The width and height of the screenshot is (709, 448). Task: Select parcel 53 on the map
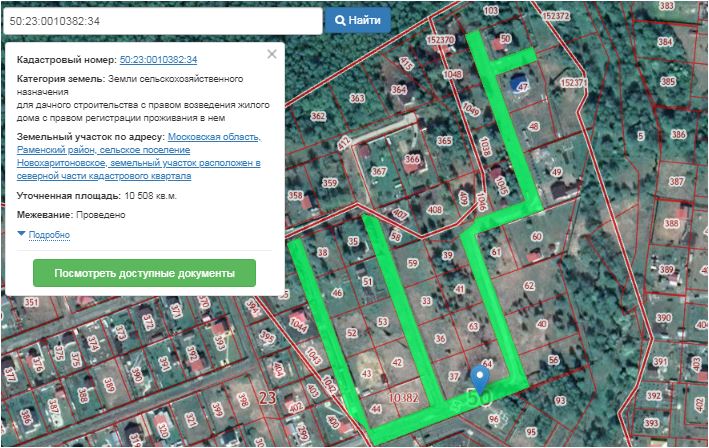click(383, 321)
